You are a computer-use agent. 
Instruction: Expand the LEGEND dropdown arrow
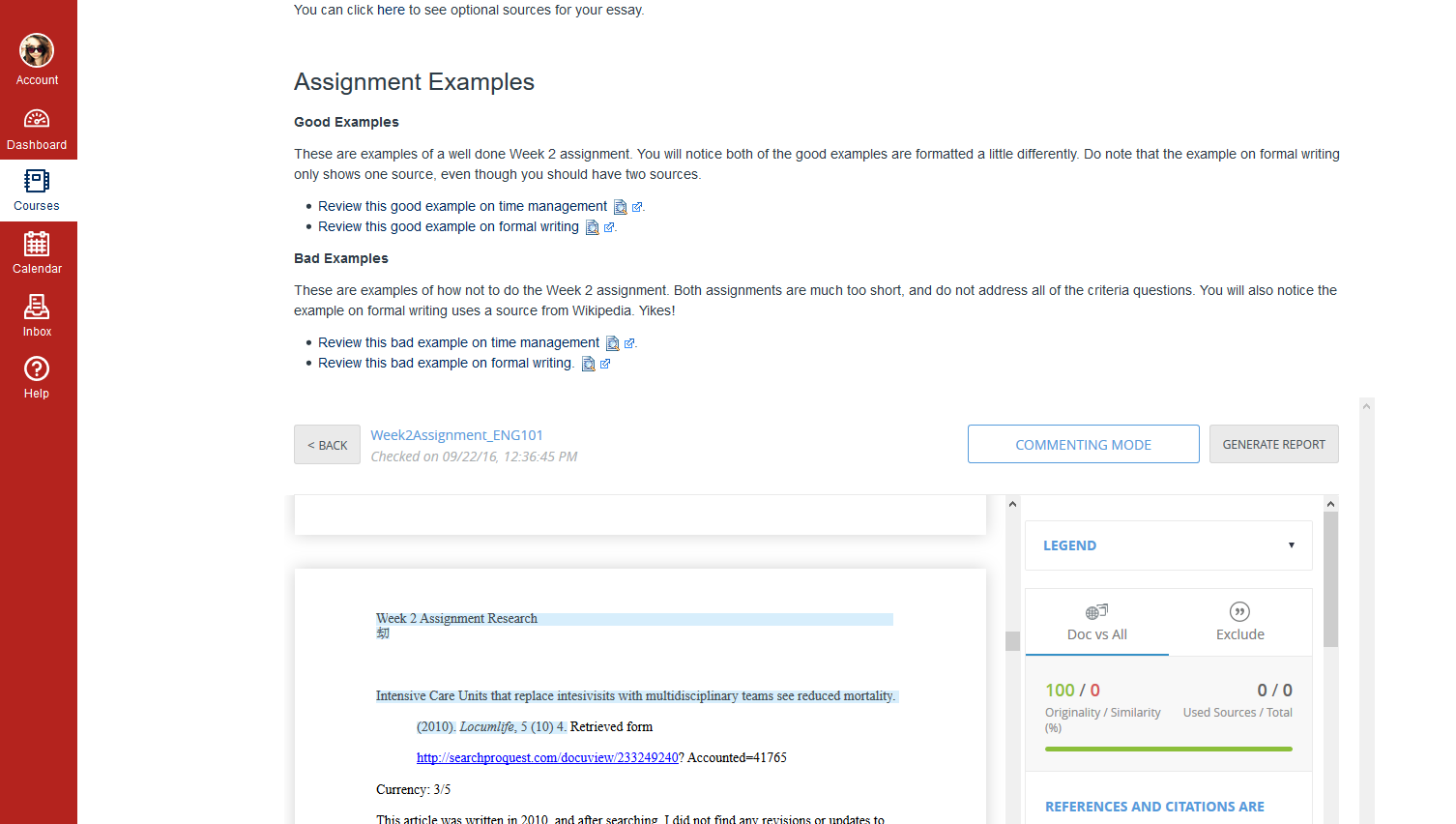pos(1292,545)
